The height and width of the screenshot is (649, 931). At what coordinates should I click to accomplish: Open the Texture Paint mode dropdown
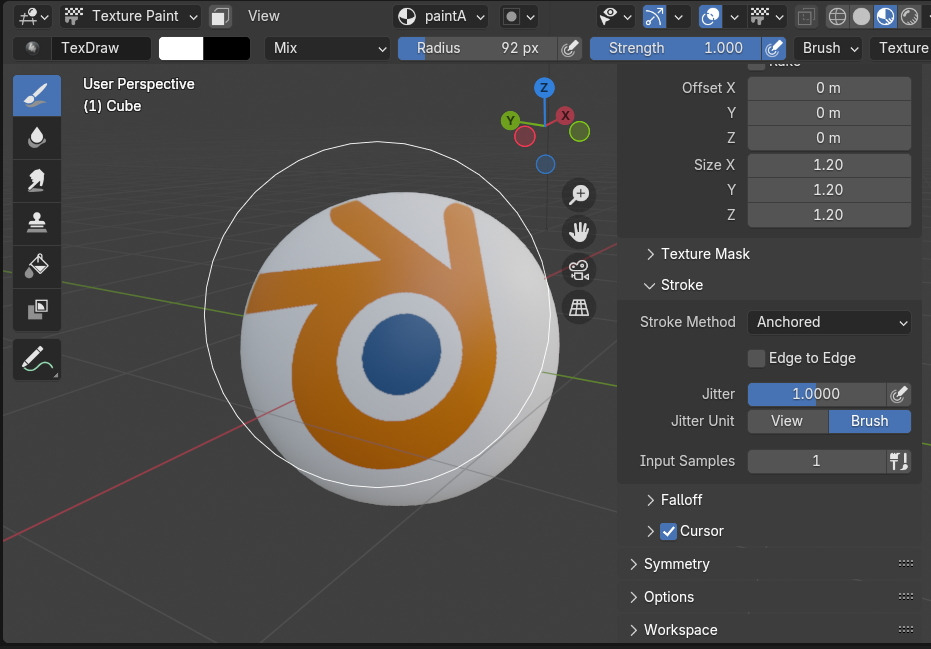click(x=131, y=16)
